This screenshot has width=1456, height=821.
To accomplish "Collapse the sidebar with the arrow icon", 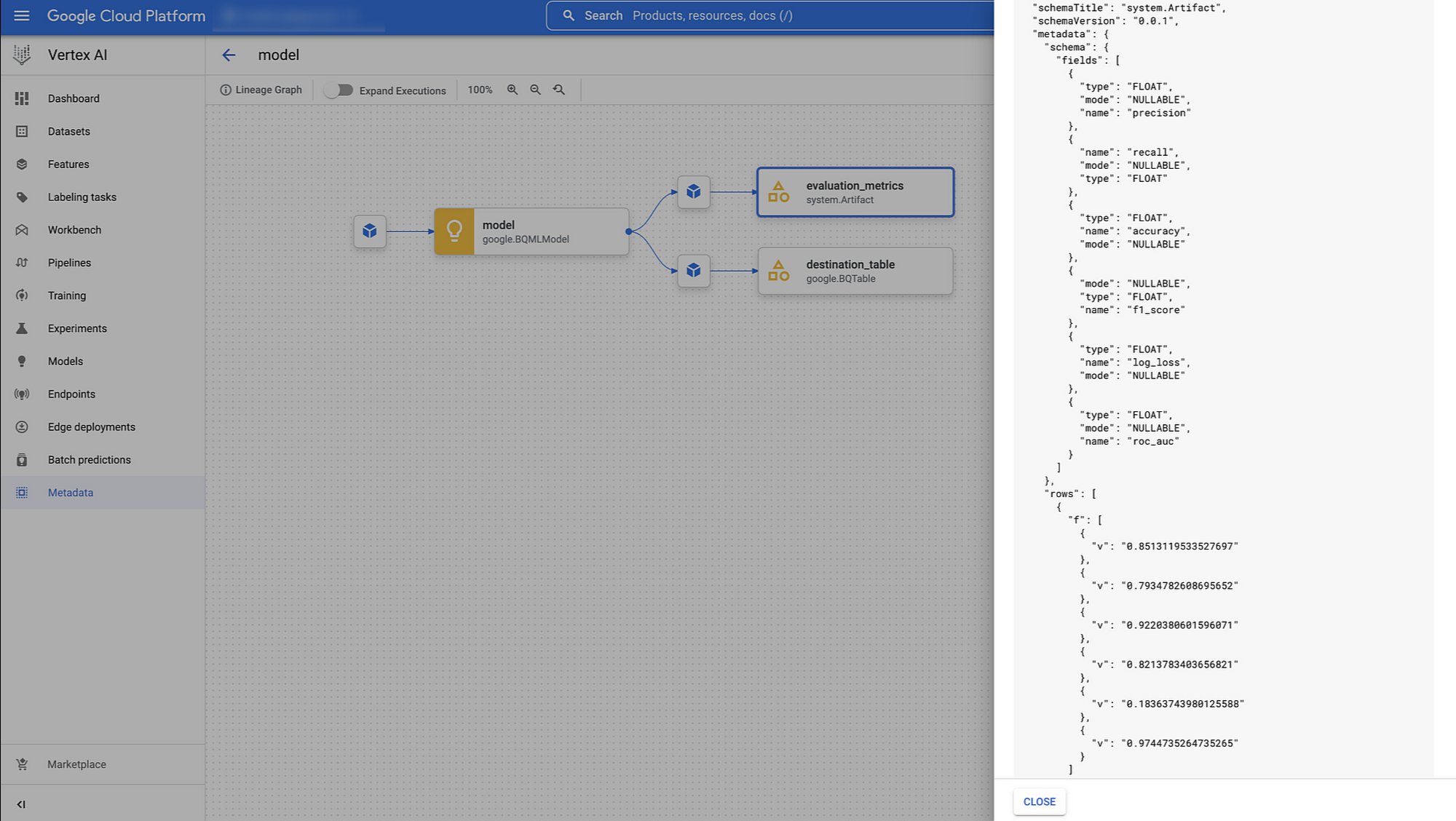I will (x=21, y=804).
